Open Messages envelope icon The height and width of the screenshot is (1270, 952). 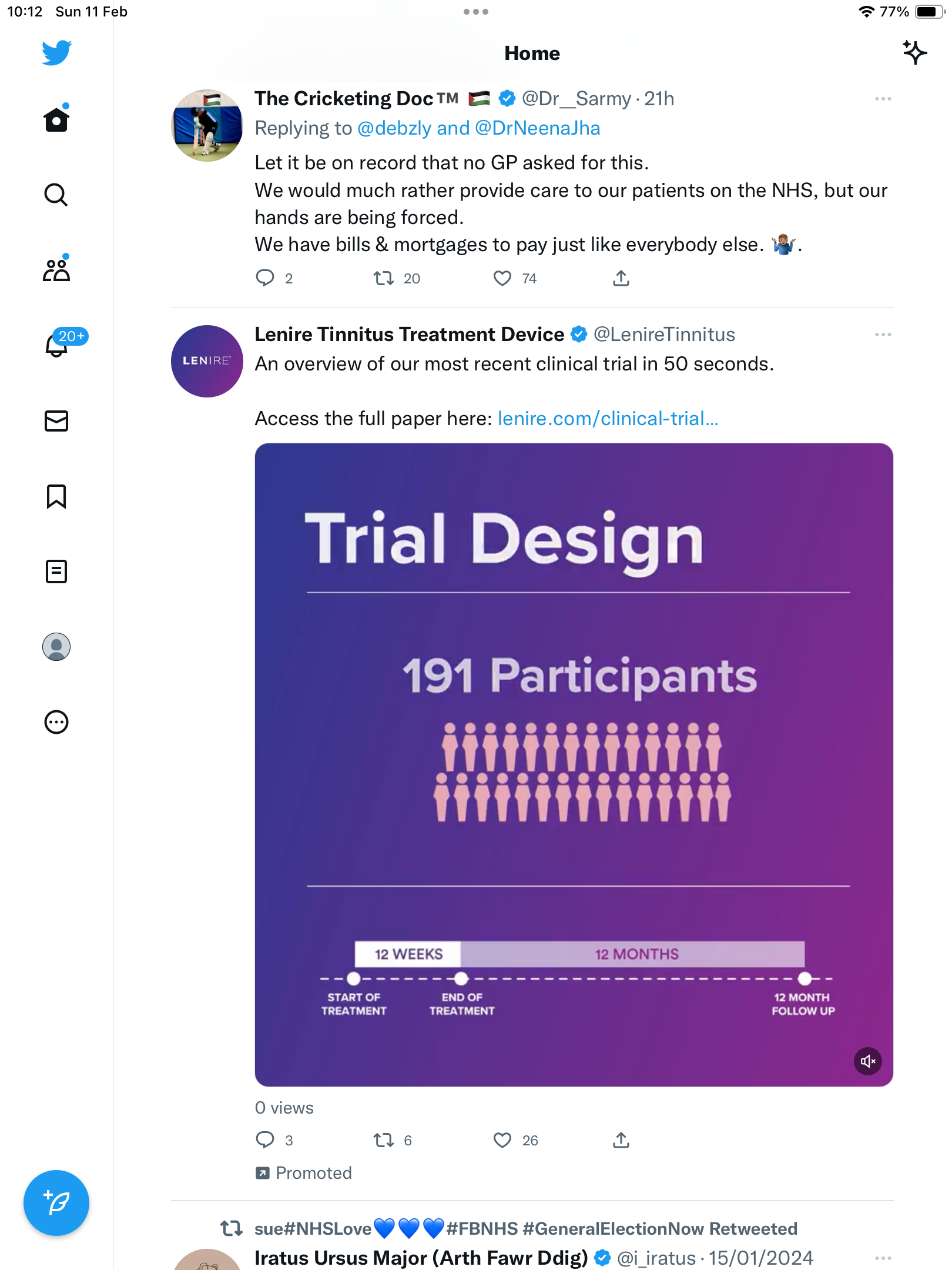pos(56,421)
